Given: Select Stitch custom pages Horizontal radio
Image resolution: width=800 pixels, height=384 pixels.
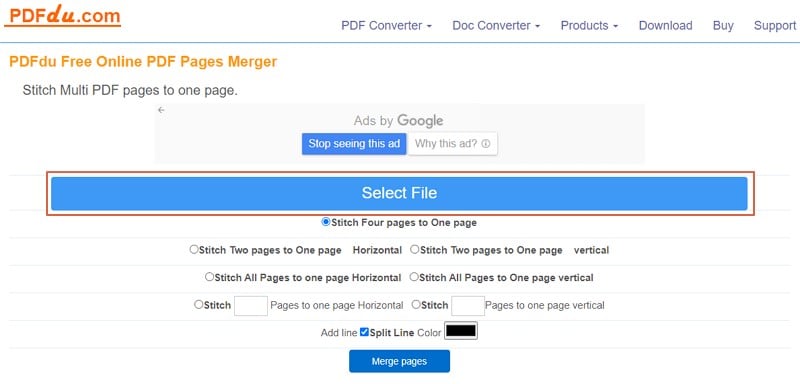Looking at the screenshot, I should [198, 305].
